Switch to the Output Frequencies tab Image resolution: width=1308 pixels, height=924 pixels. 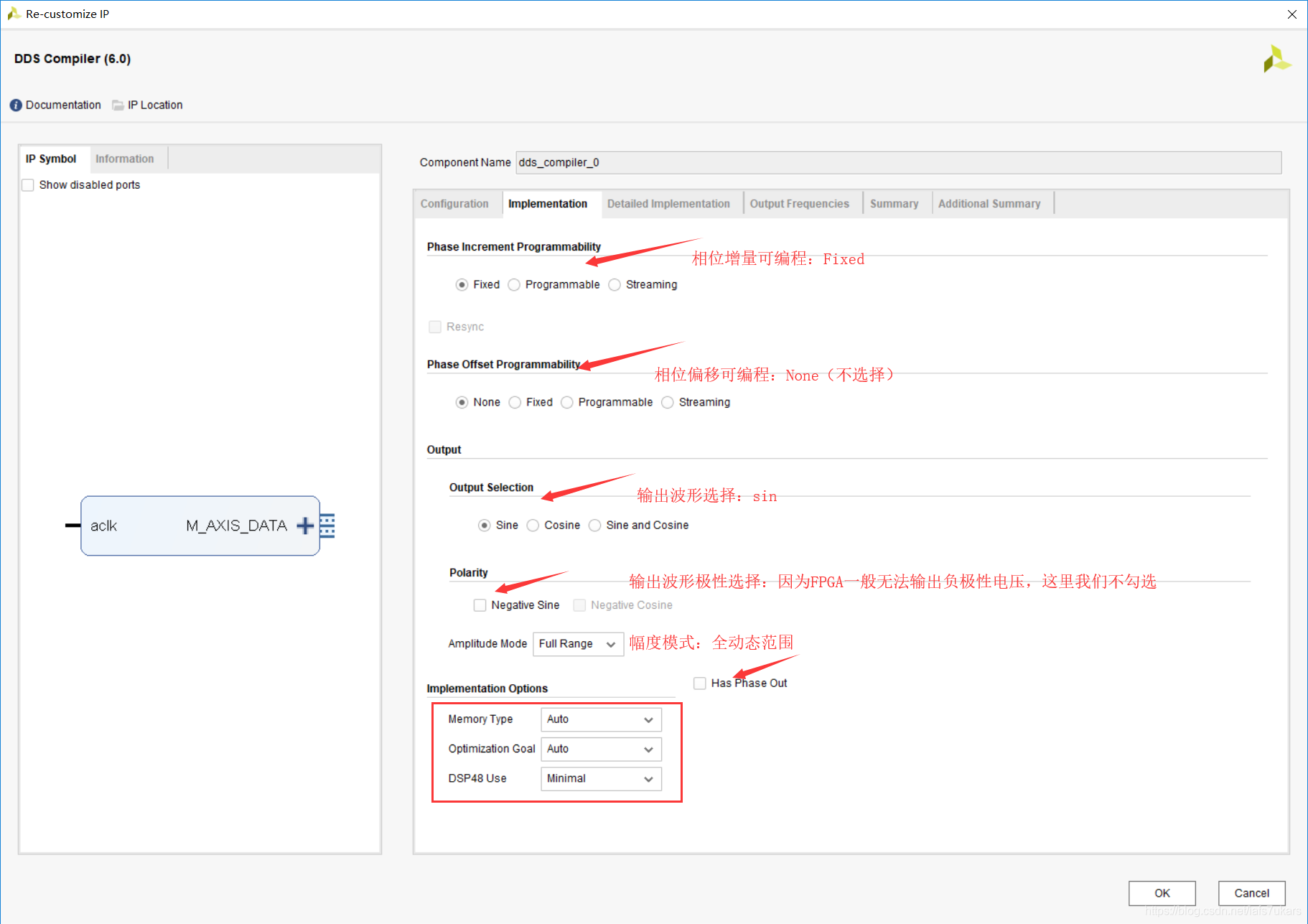(800, 203)
